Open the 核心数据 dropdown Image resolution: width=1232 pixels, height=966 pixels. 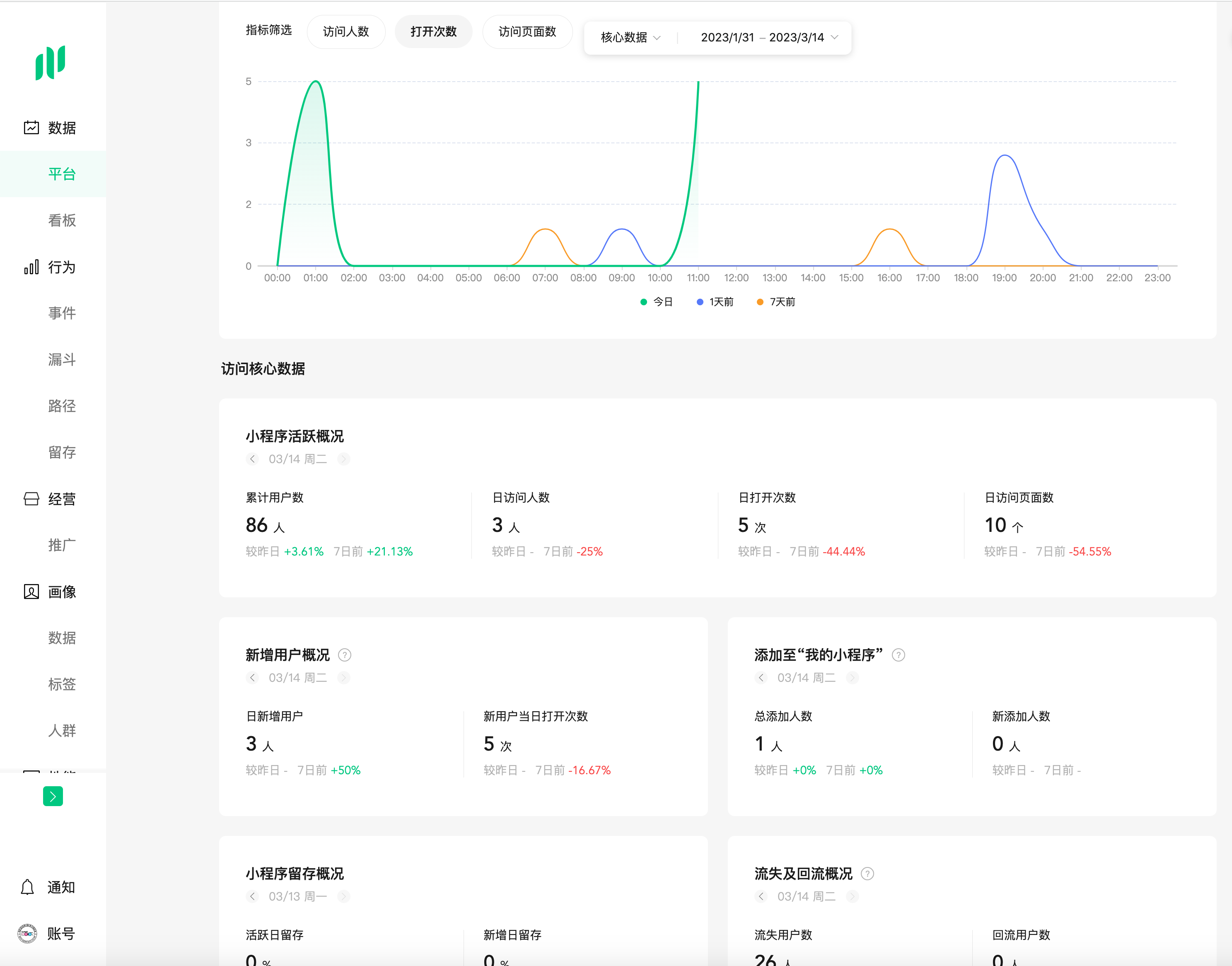[x=630, y=38]
